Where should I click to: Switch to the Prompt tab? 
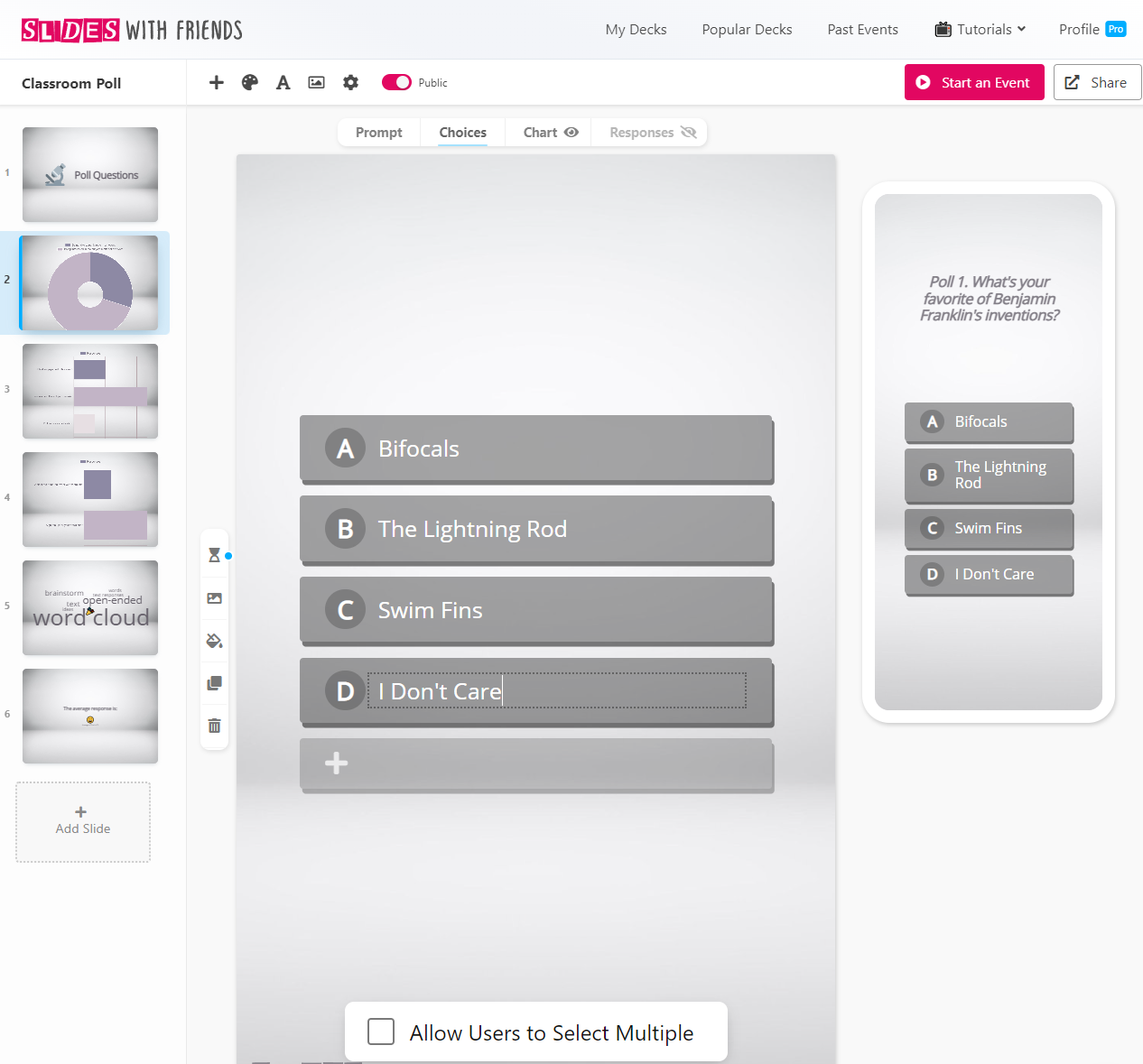click(378, 132)
